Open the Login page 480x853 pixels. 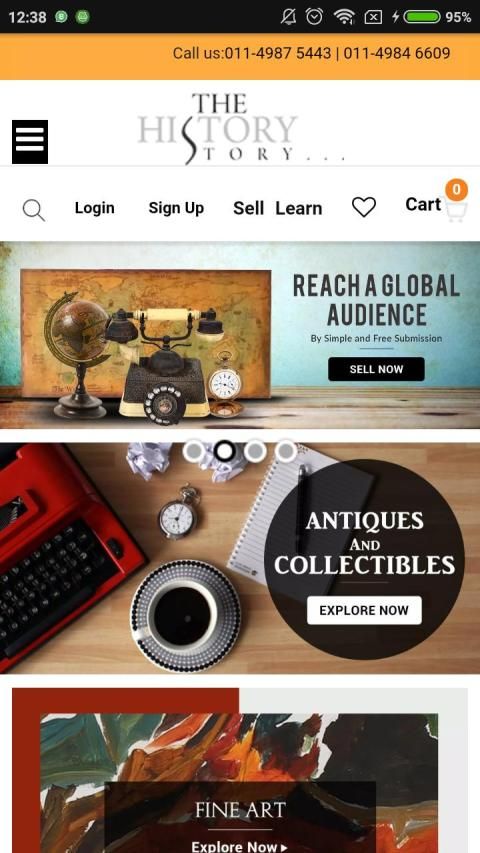(x=95, y=208)
